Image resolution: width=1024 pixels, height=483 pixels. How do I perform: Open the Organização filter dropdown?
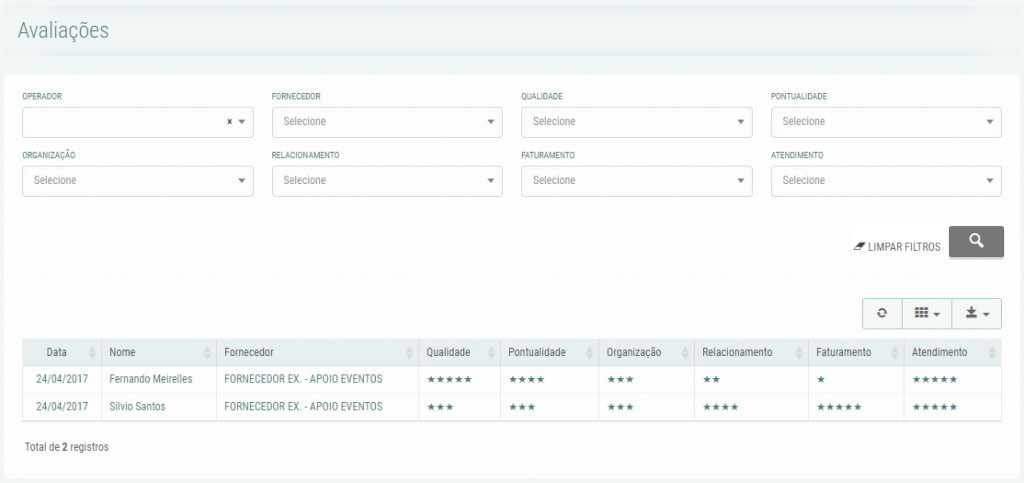pos(138,181)
